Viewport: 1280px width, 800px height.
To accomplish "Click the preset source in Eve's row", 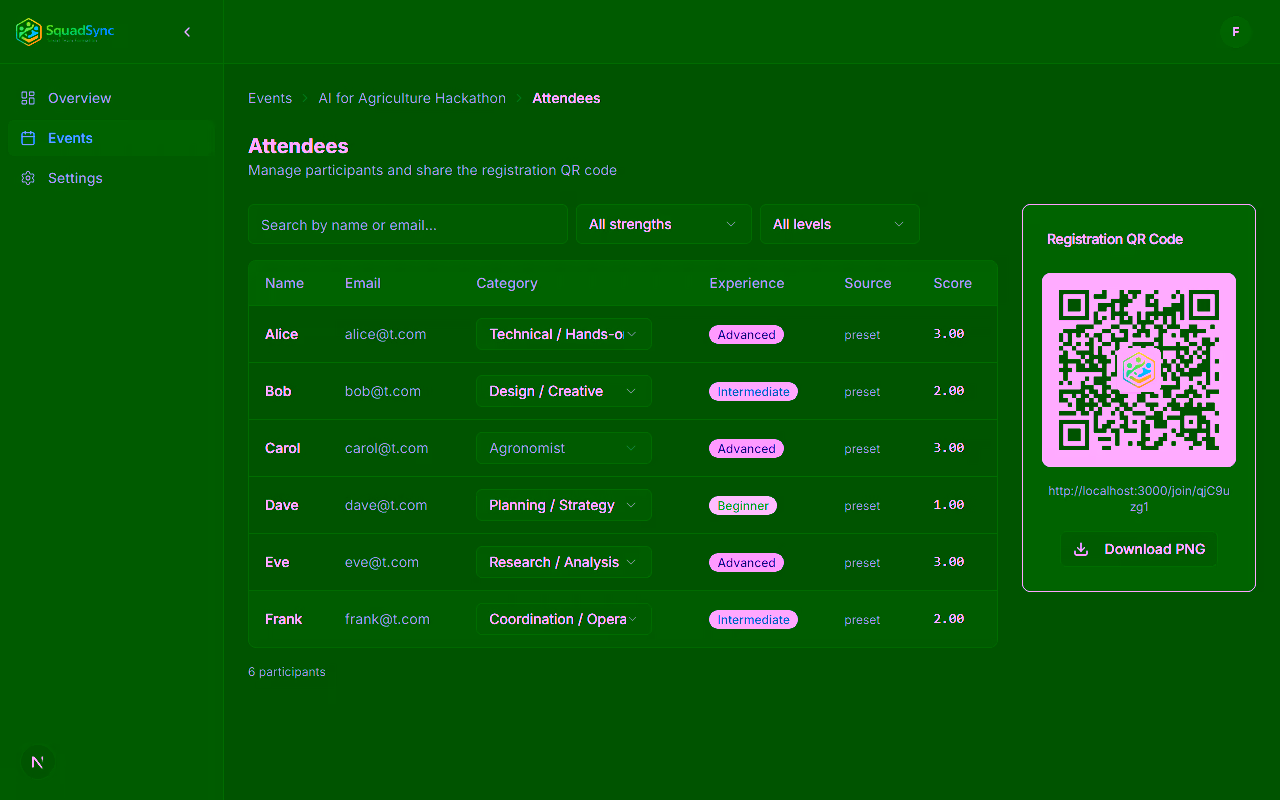I will point(862,563).
